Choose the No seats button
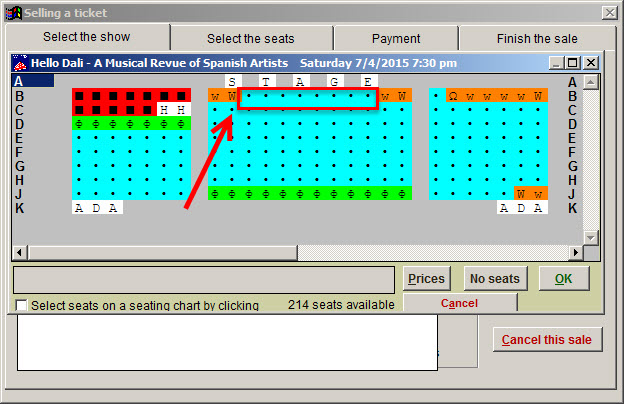 click(495, 279)
